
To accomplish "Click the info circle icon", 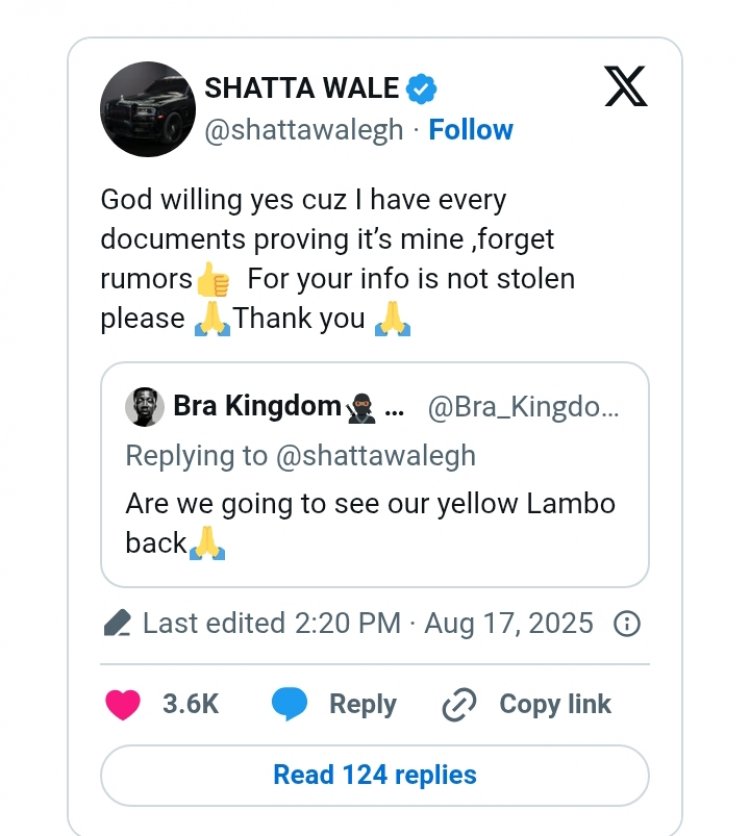I will [626, 624].
